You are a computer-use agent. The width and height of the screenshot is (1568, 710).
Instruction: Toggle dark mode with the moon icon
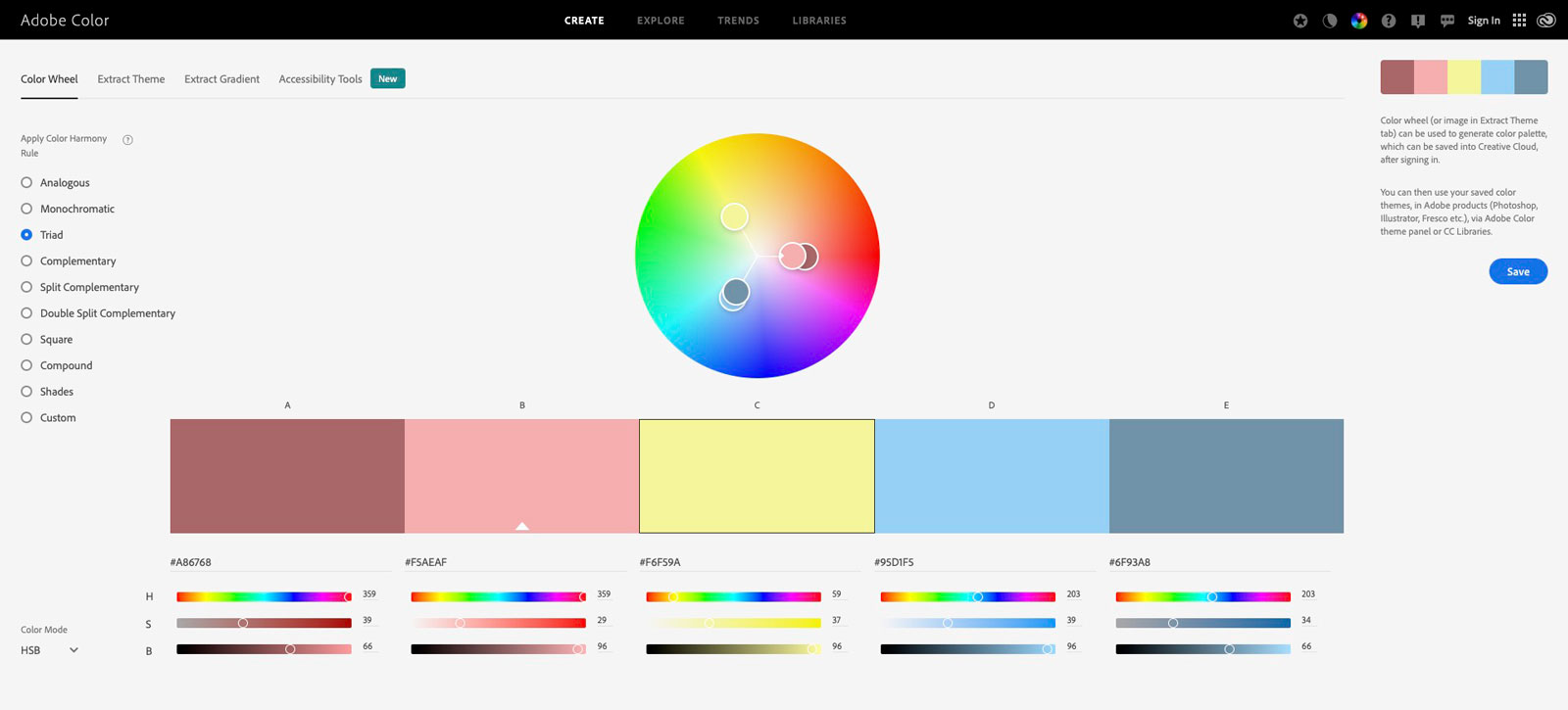point(1329,21)
